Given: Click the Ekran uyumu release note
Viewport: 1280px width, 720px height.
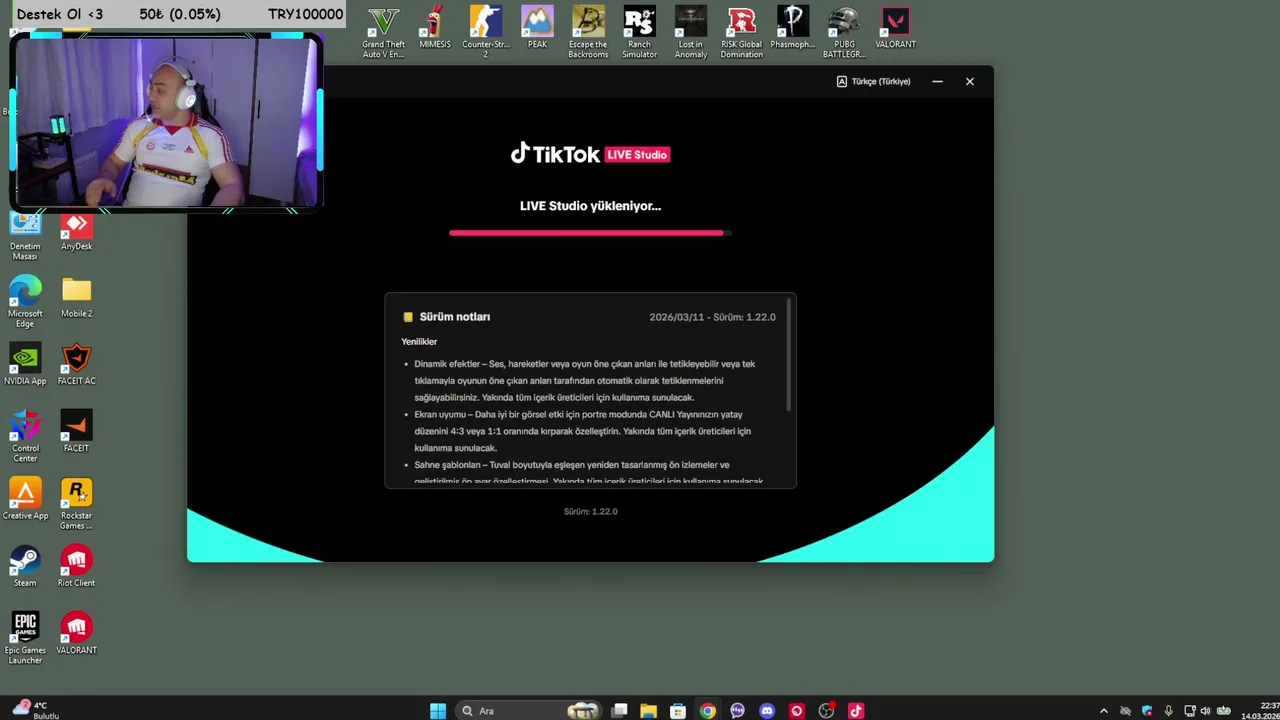Looking at the screenshot, I should 583,431.
